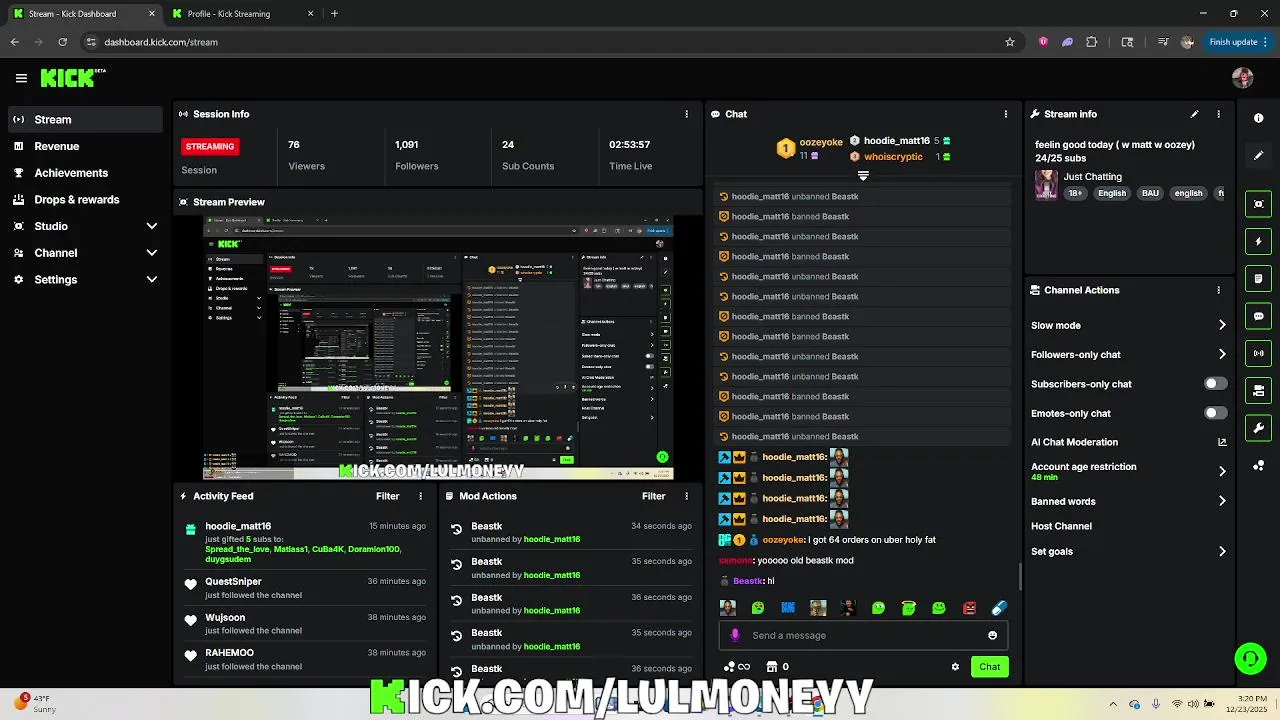Open the Activity Feed Filter dropdown

tap(387, 496)
